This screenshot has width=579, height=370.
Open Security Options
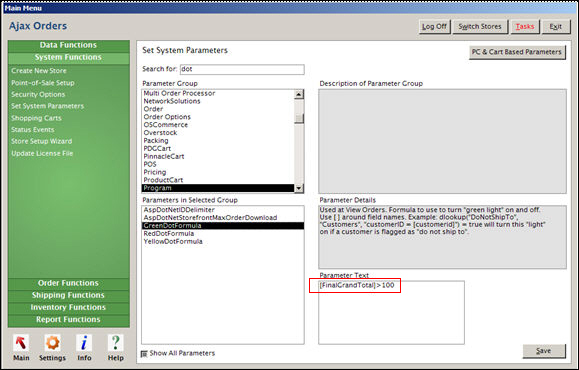click(38, 95)
